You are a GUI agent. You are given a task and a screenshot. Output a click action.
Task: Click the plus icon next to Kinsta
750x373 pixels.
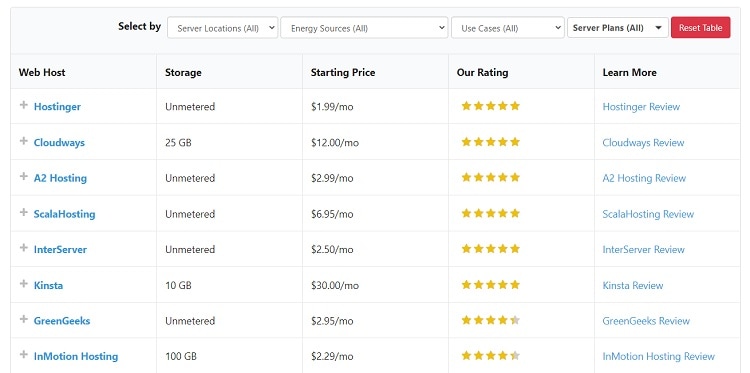(x=23, y=284)
